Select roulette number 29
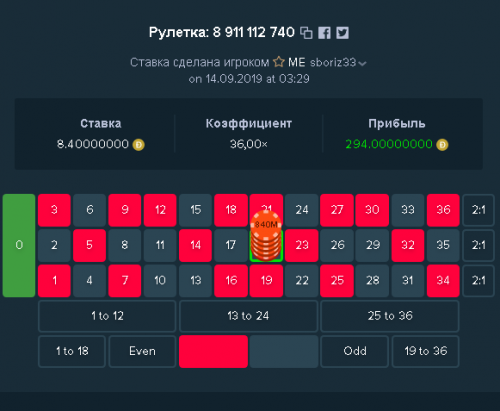 coord(372,245)
